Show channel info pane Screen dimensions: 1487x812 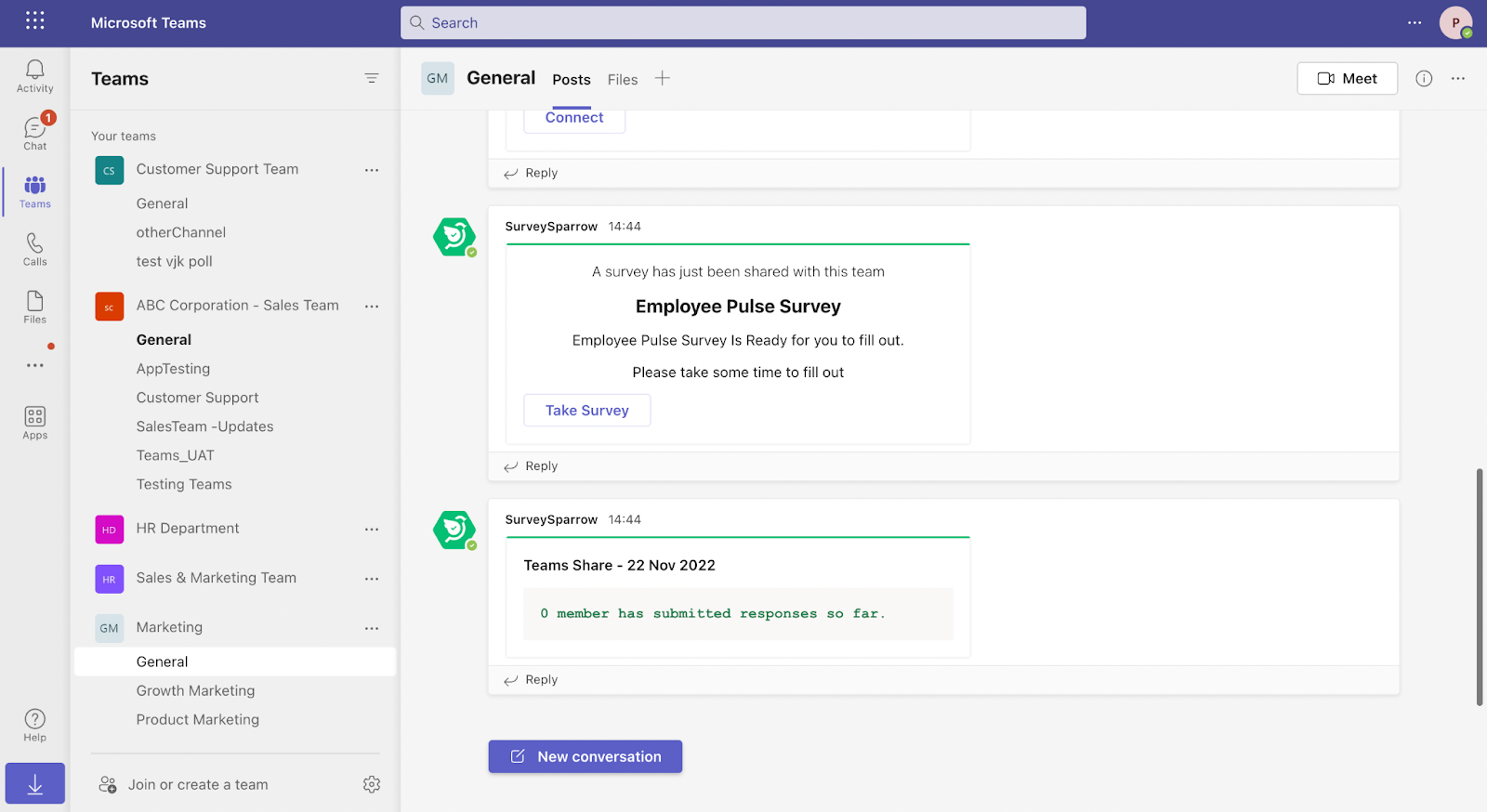point(1424,79)
